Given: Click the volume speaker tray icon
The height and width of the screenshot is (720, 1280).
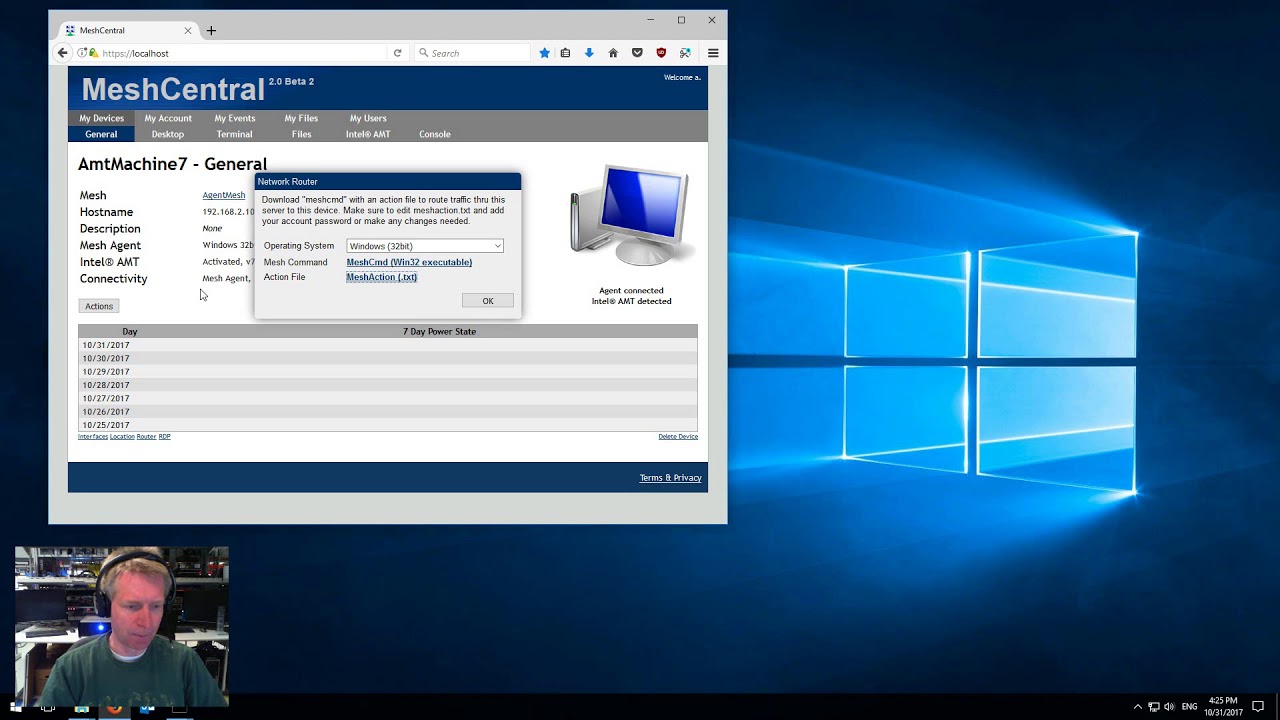Looking at the screenshot, I should [1169, 707].
